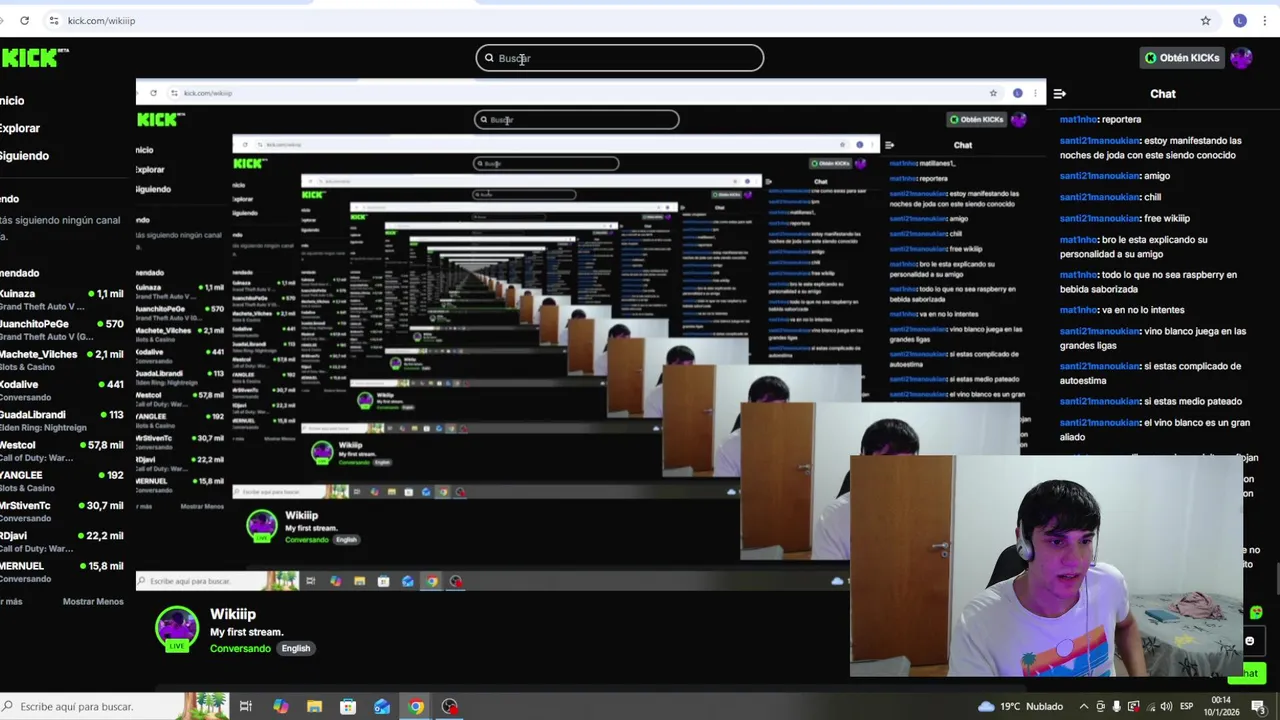Screen dimensions: 1280x720
Task: Open recommended channel Machete_Vilches
Action: [x=62, y=360]
